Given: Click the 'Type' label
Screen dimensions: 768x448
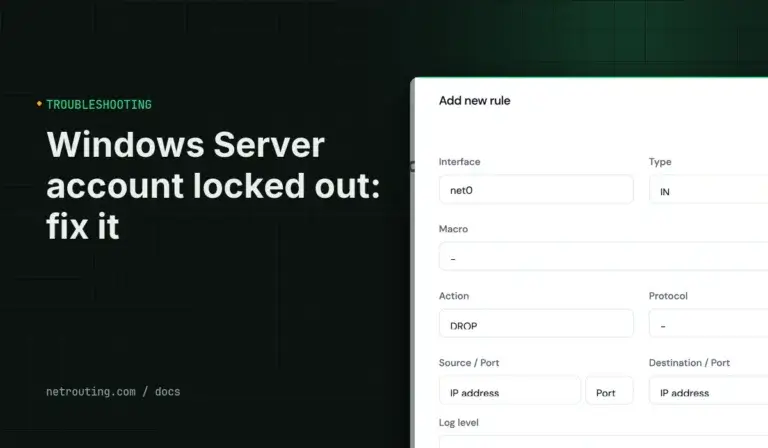Looking at the screenshot, I should tap(660, 162).
